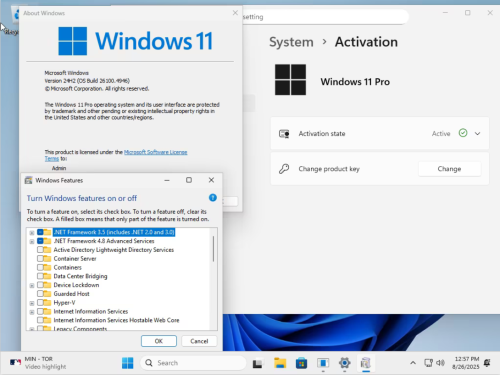Expand the Internet Information Services node
This screenshot has height=375, width=500.
(x=32, y=312)
